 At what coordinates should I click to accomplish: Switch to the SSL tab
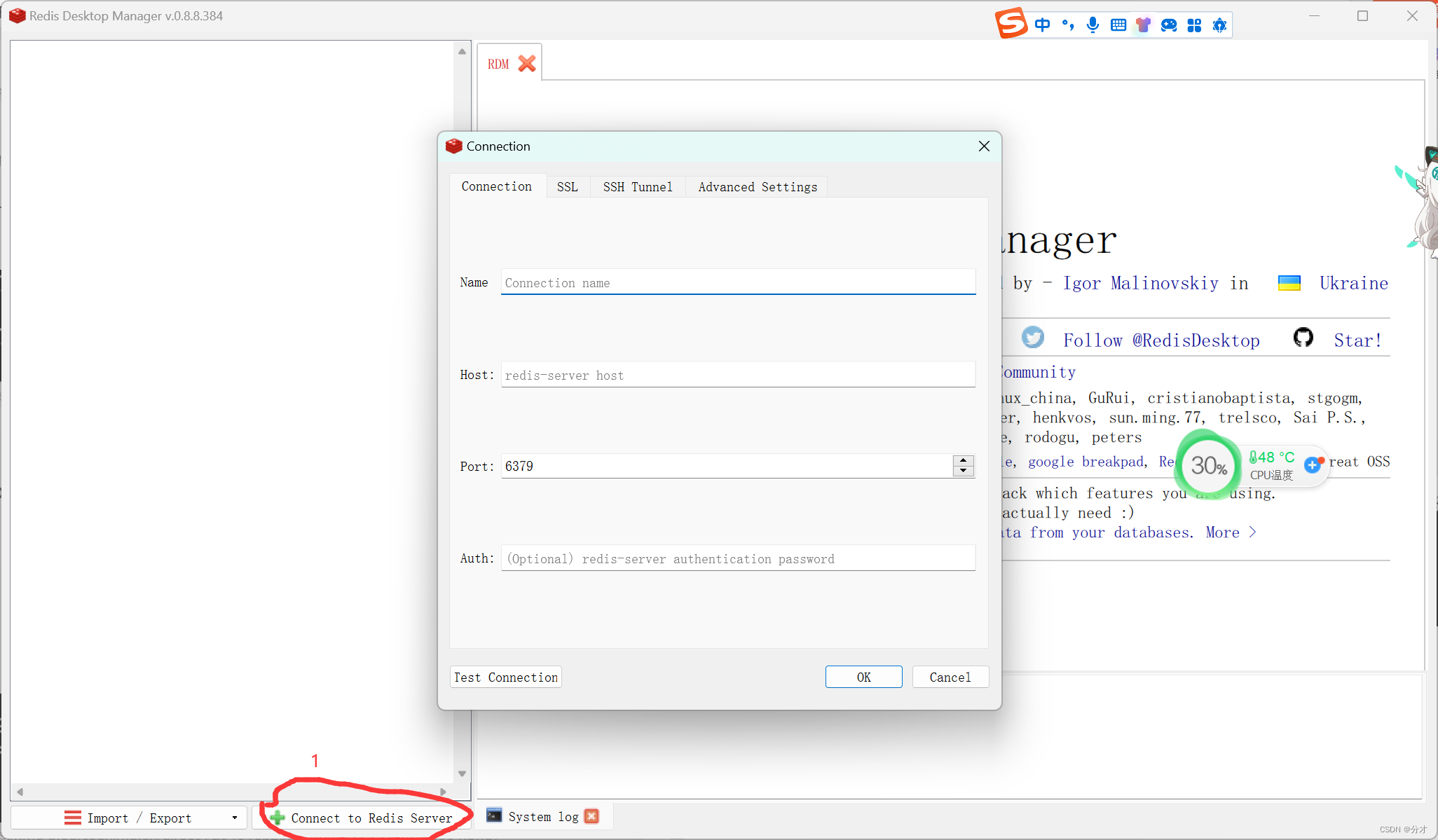pyautogui.click(x=568, y=186)
